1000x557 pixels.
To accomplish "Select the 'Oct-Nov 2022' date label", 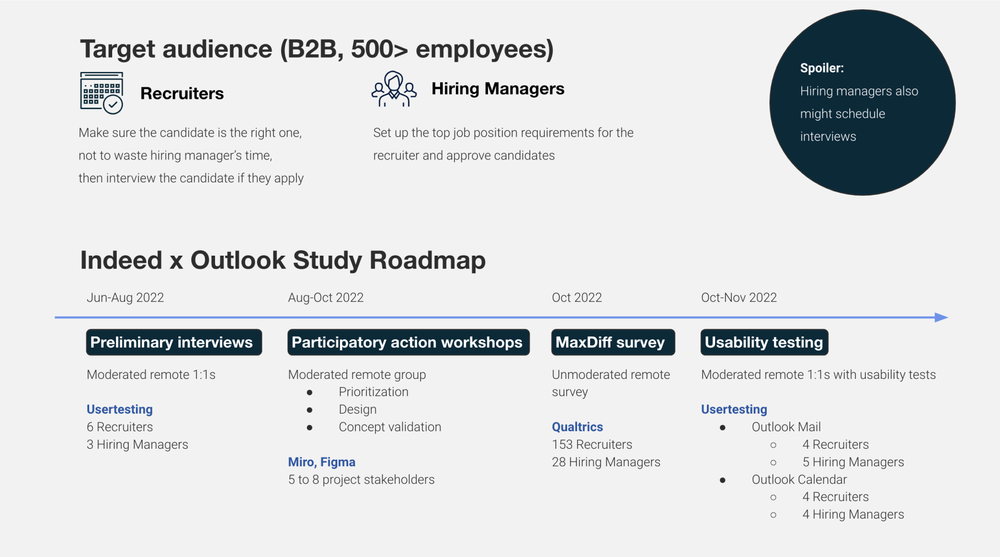I will 739,297.
